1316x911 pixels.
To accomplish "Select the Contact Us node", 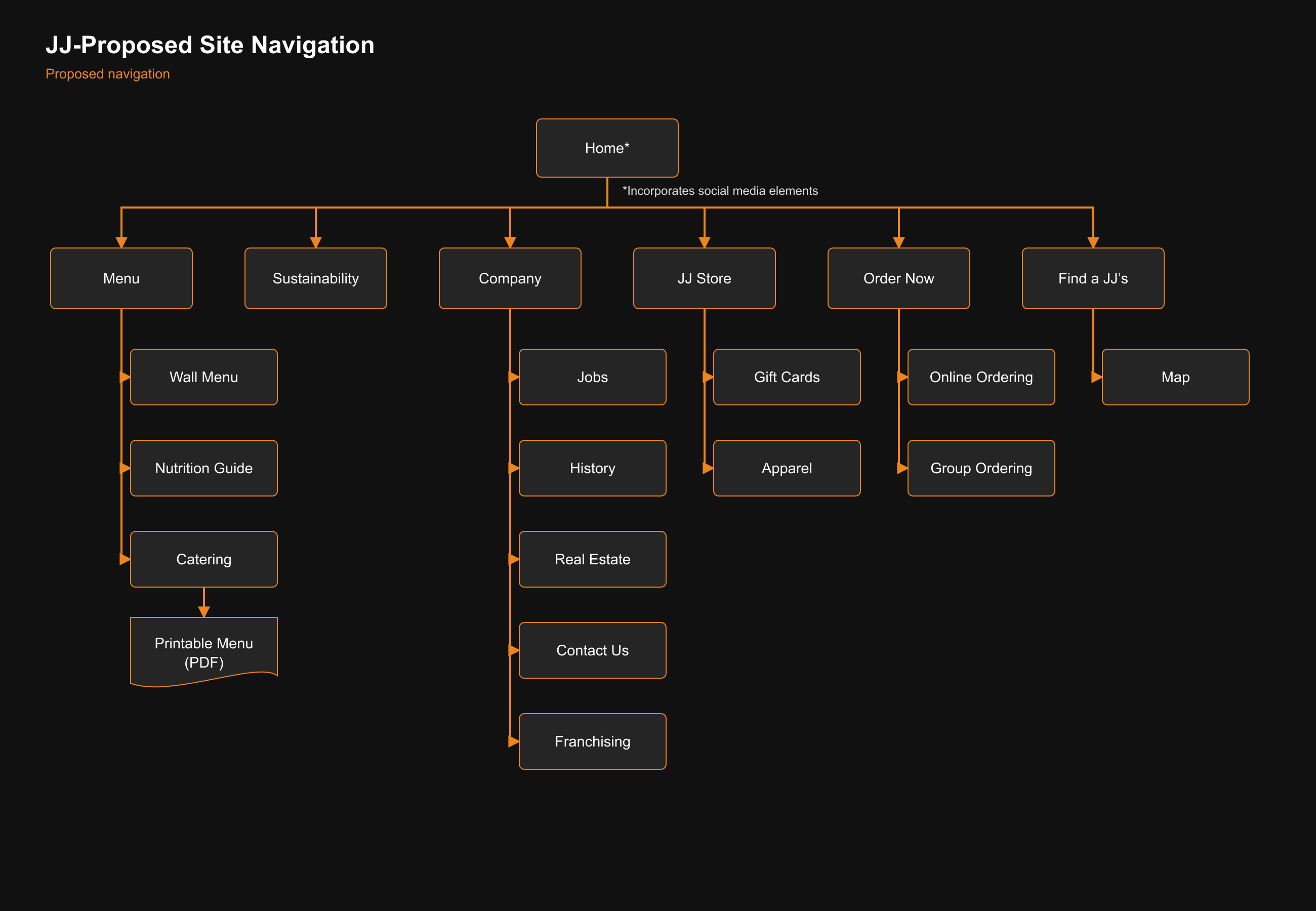I will tap(592, 651).
